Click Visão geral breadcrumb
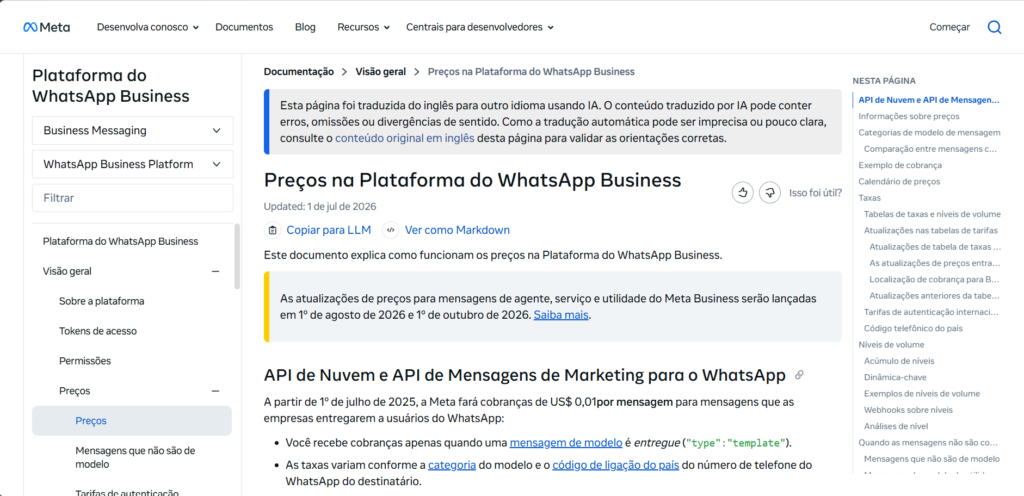This screenshot has height=496, width=1024. [381, 72]
